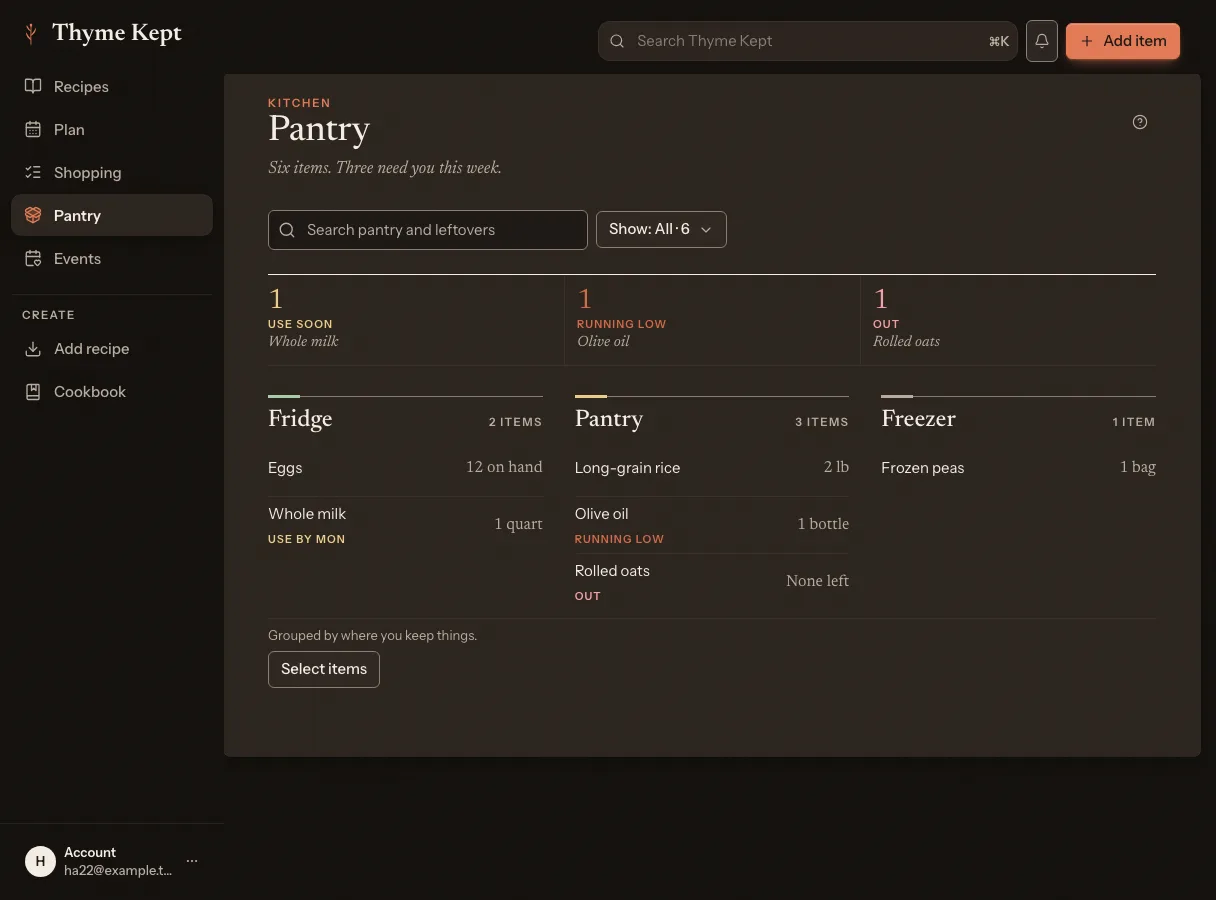Click the magnifier icon in the top search bar

617,41
